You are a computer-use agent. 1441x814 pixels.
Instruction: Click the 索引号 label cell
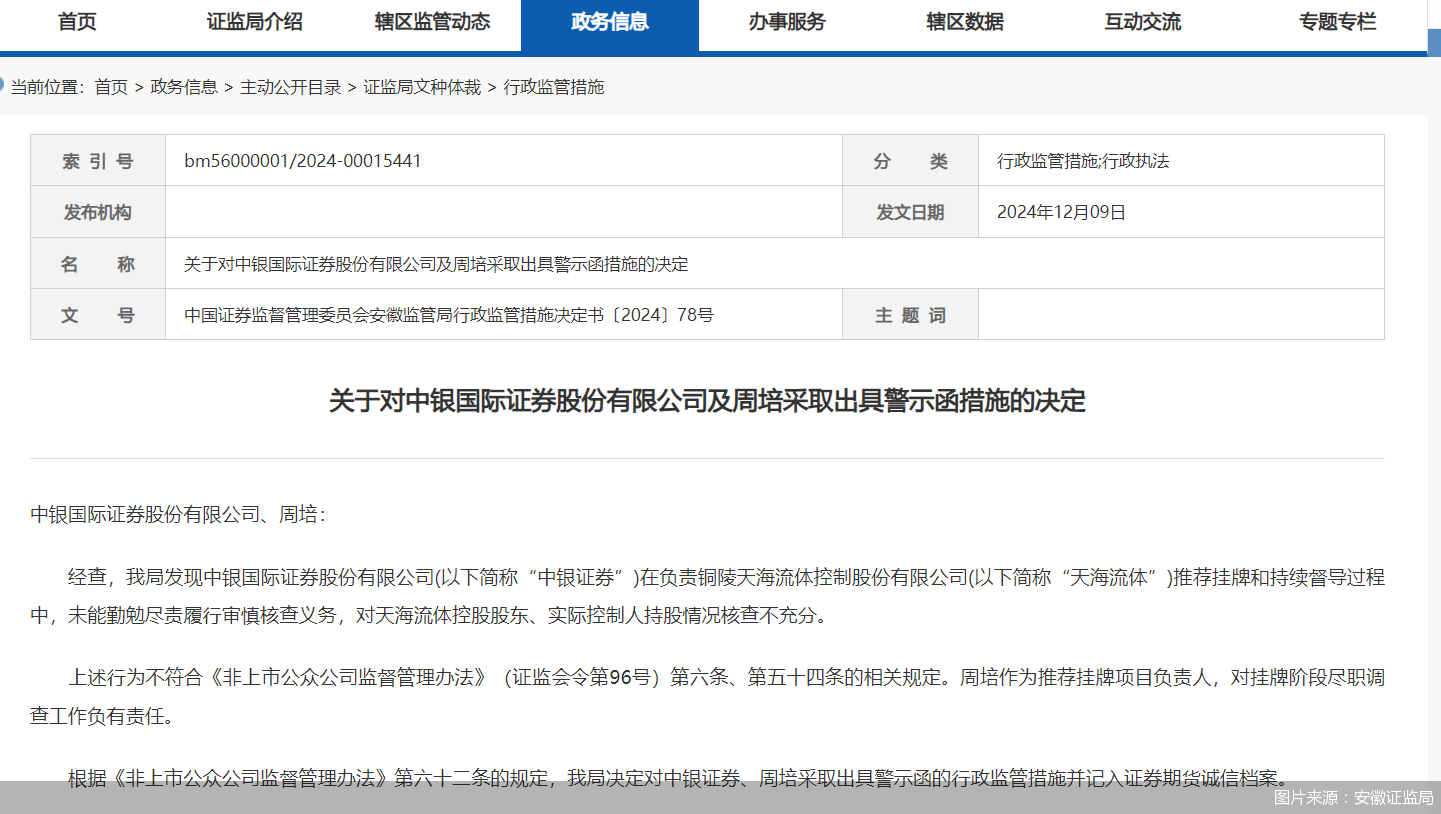point(98,161)
